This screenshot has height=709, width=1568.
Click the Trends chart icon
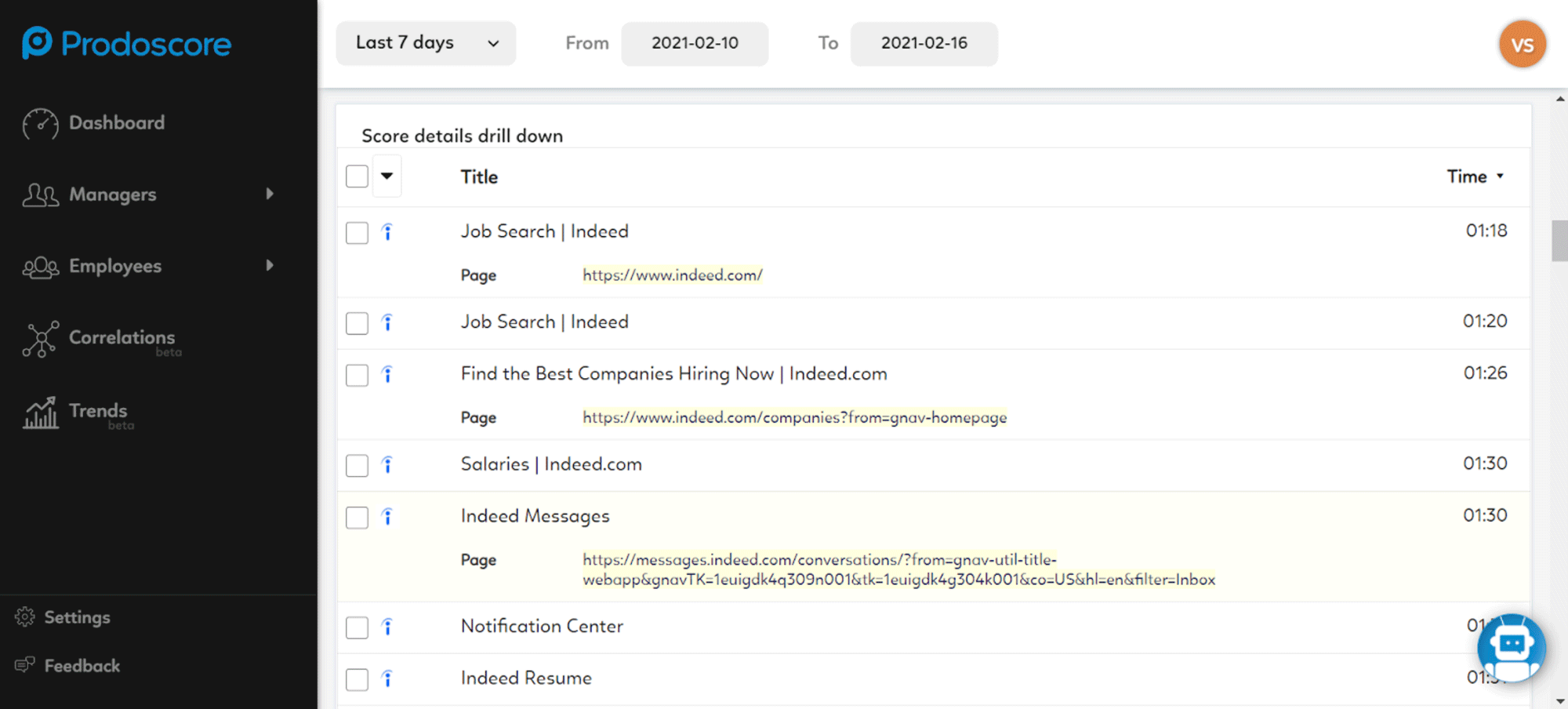[x=40, y=413]
